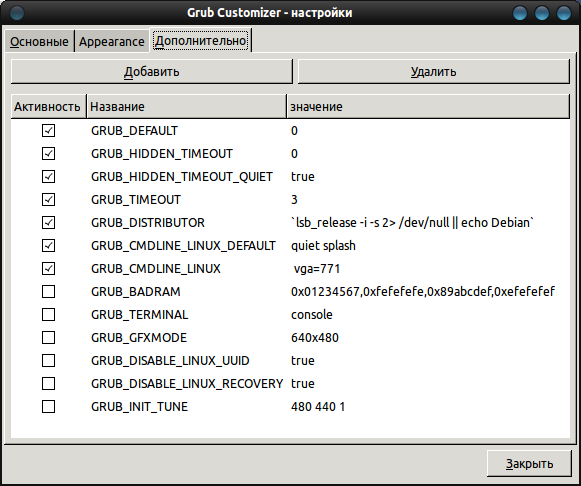This screenshot has width=581, height=486.
Task: Click the true value of GRUB_HIDDEN_TIMEOUT_QUIET
Action: coord(303,177)
